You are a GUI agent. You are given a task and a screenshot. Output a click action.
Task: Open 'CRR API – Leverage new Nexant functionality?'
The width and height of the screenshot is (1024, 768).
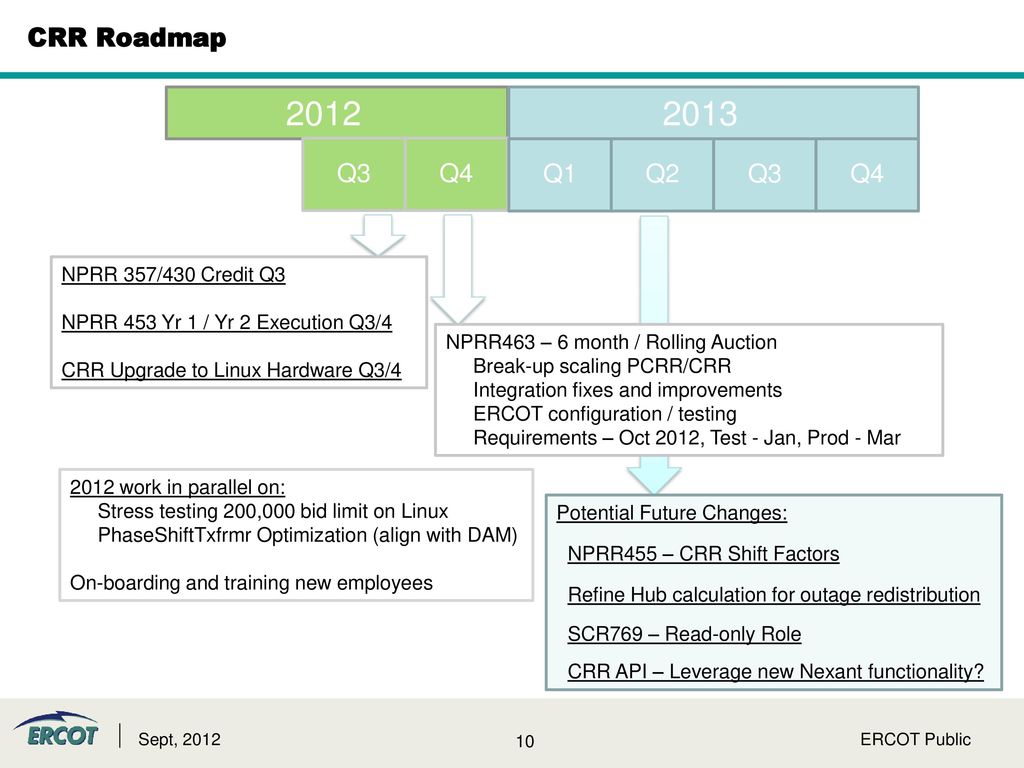776,671
